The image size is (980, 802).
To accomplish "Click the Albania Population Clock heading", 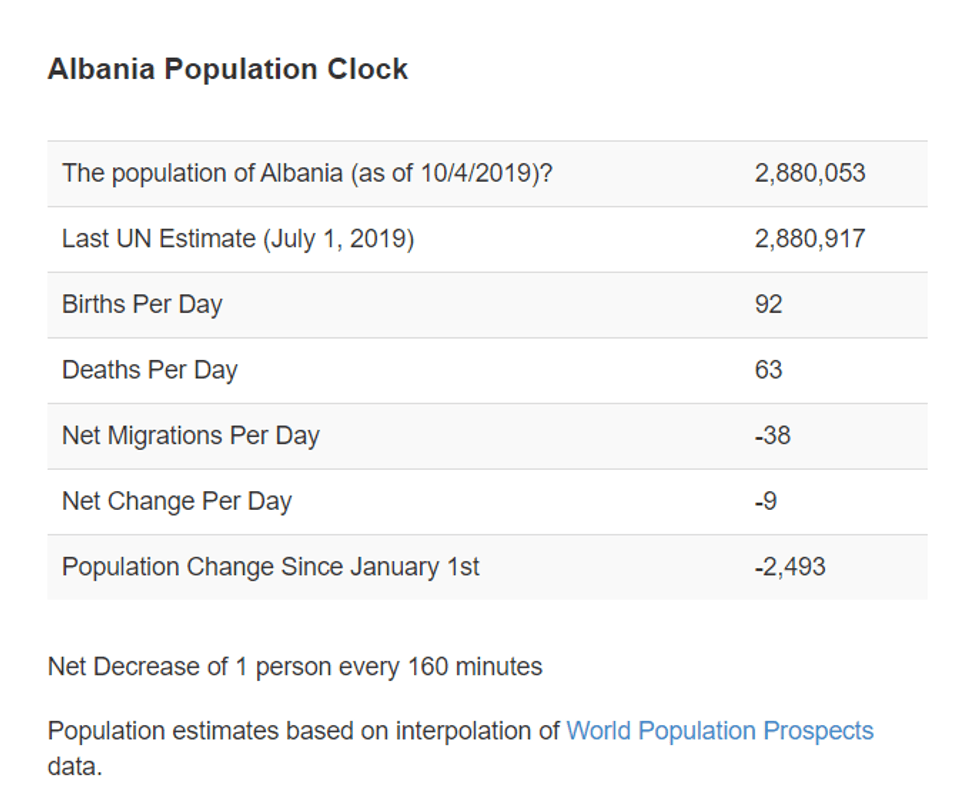I will (228, 70).
